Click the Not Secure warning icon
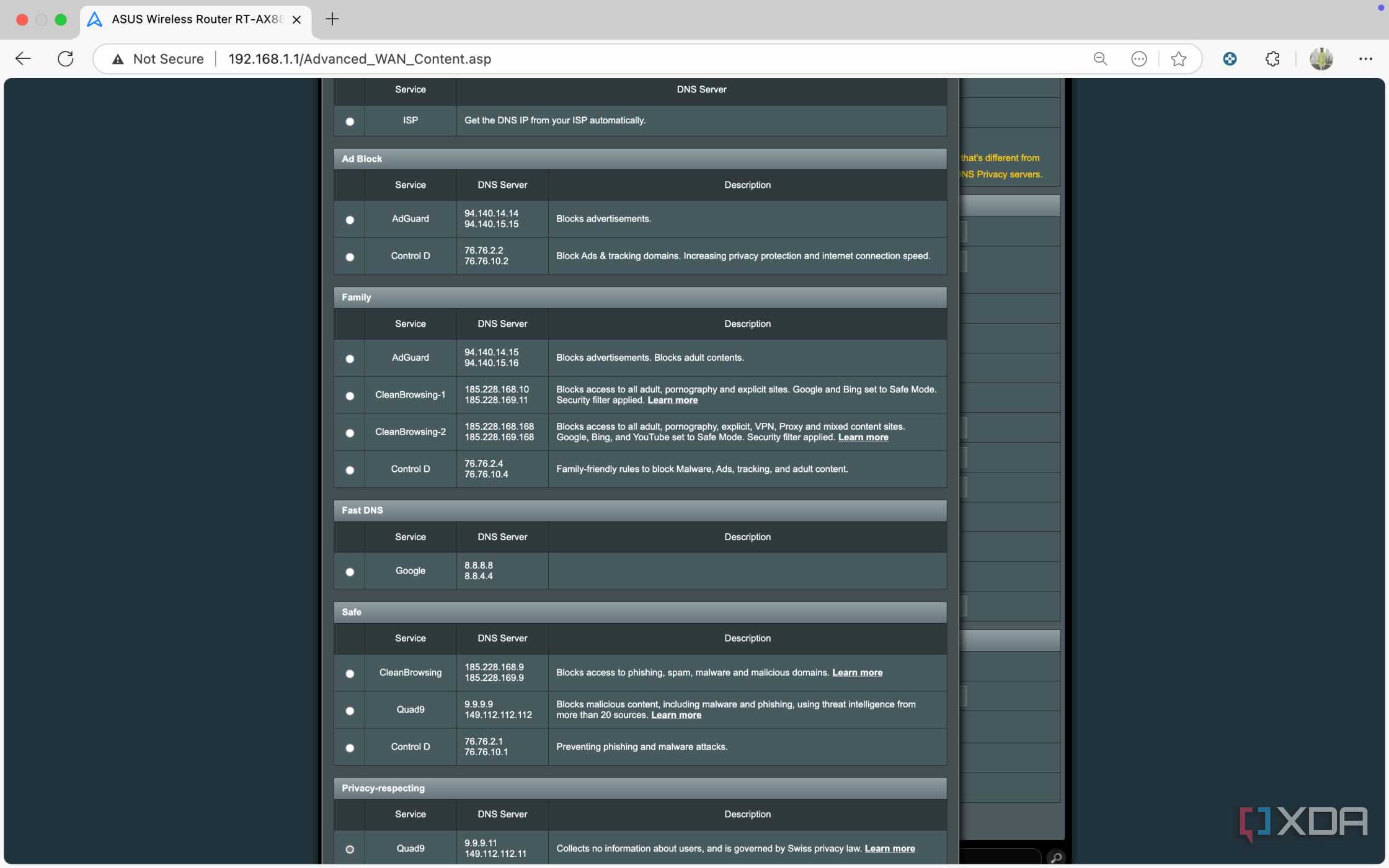The height and width of the screenshot is (868, 1389). point(118,59)
